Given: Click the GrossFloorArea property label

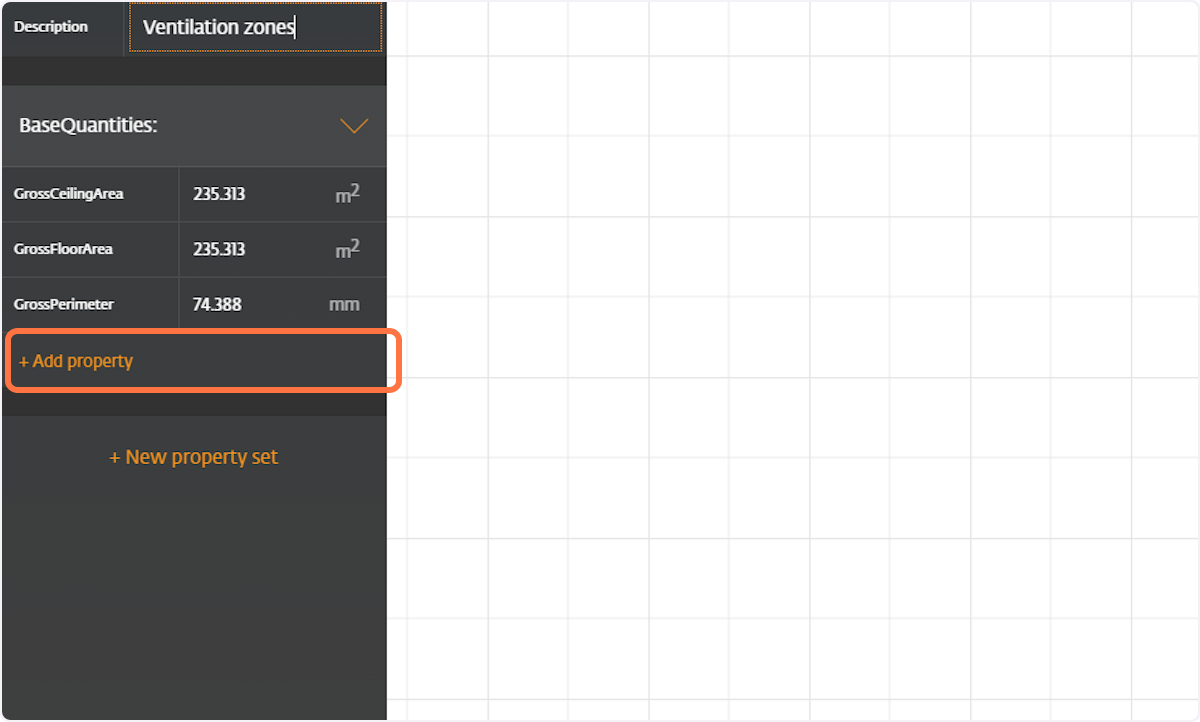Looking at the screenshot, I should (x=63, y=249).
